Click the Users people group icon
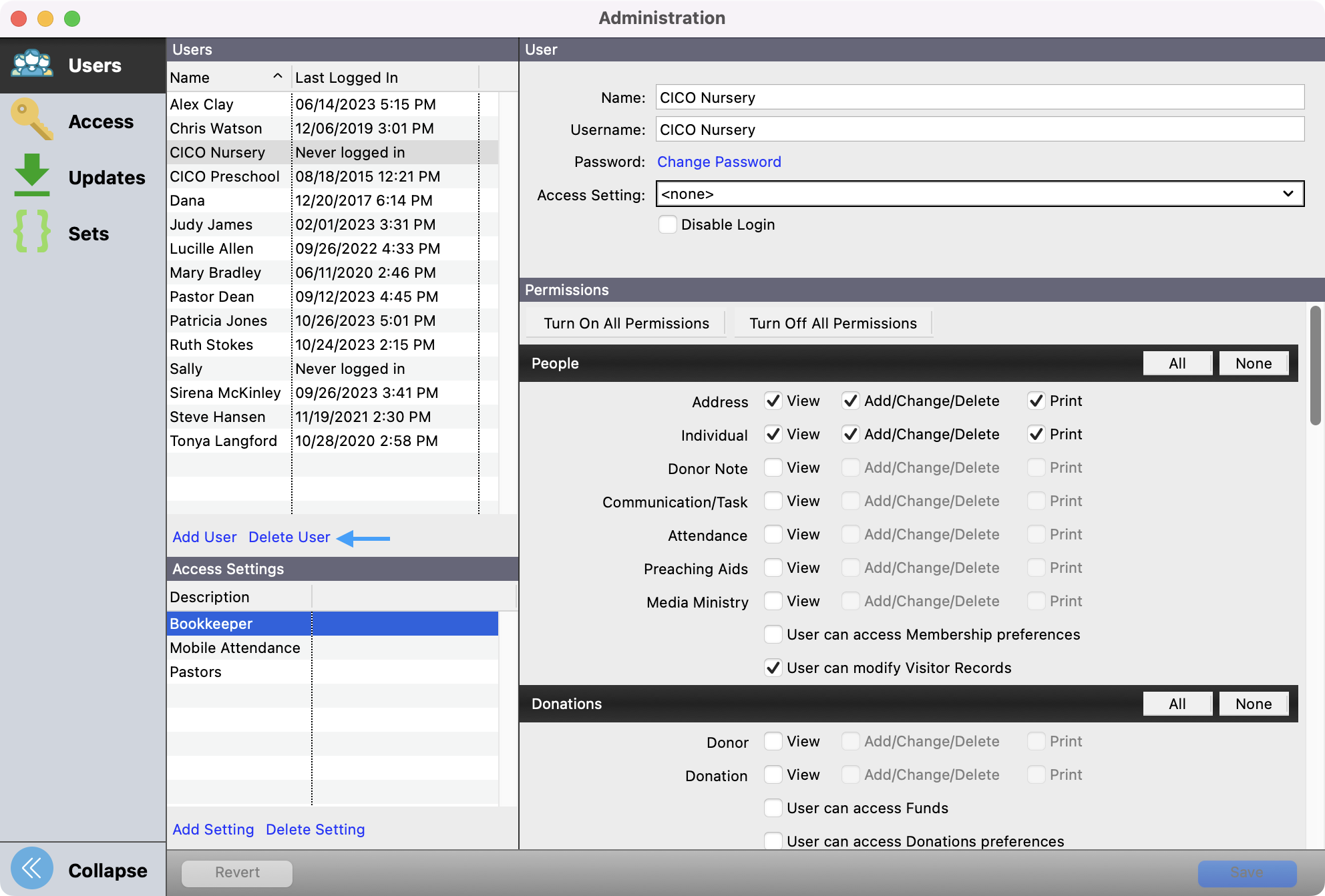Image resolution: width=1325 pixels, height=896 pixels. [x=31, y=65]
